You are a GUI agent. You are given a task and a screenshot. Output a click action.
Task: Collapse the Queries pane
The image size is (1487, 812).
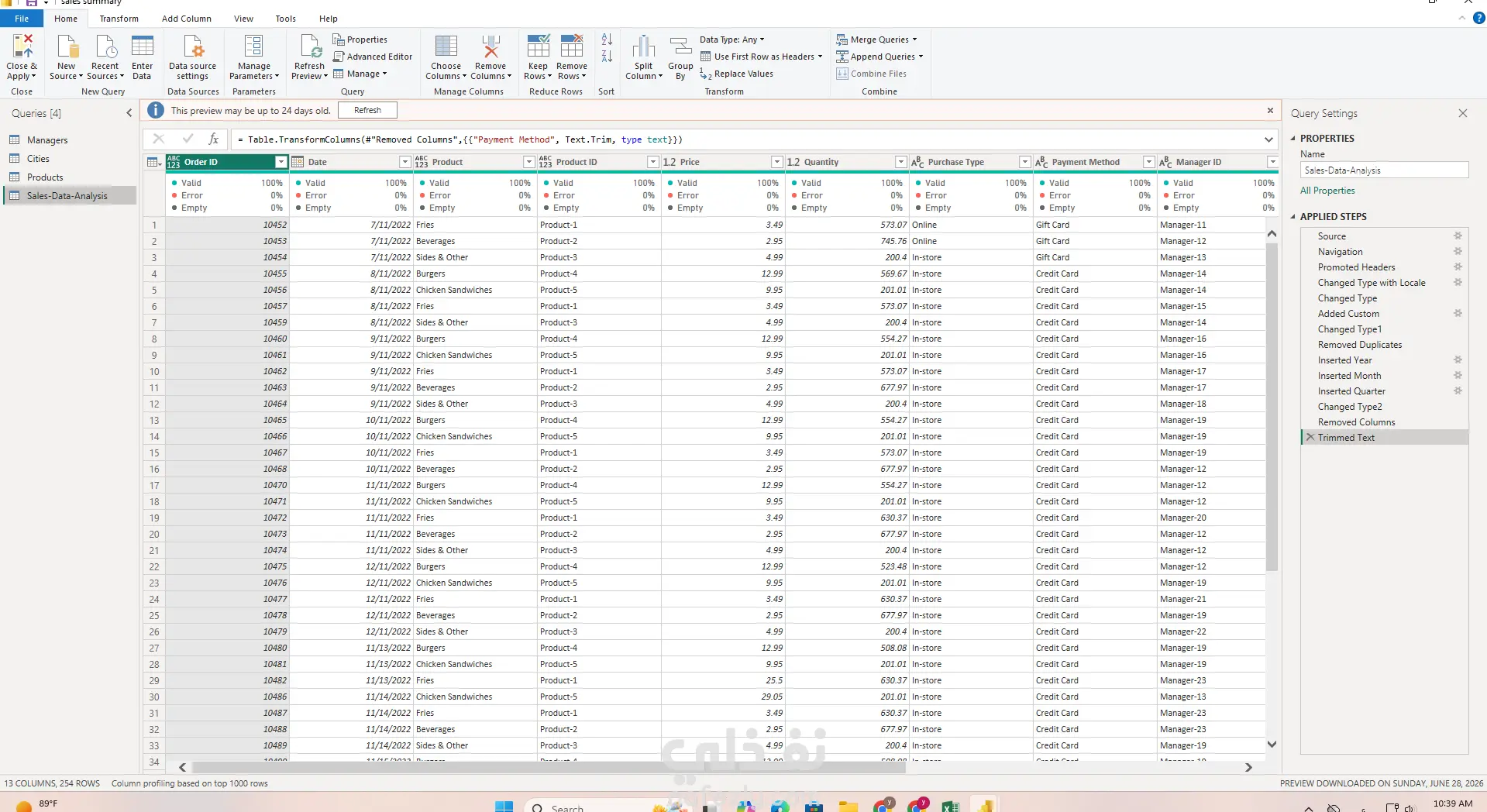(x=129, y=113)
